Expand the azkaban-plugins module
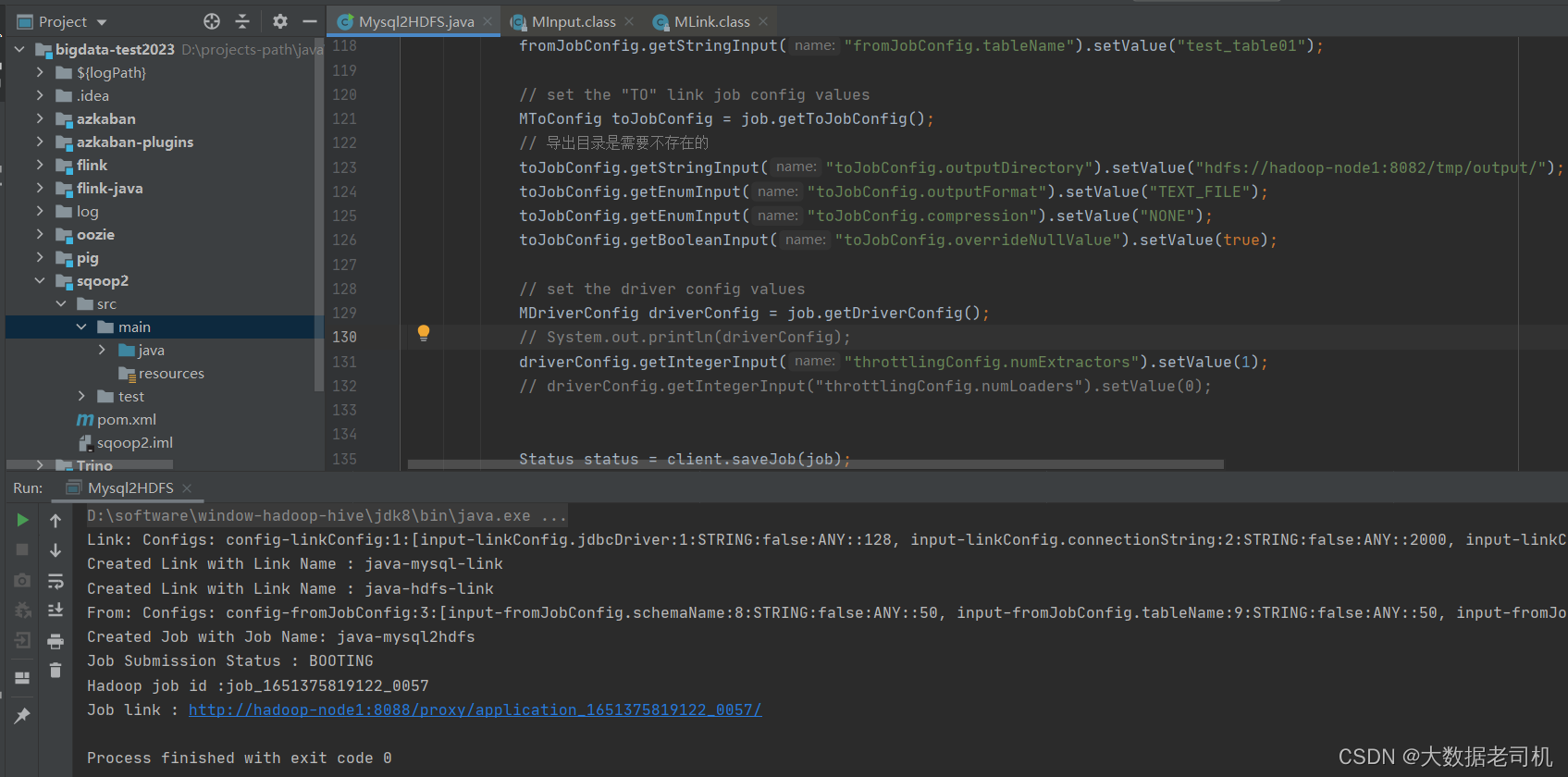 click(x=40, y=142)
